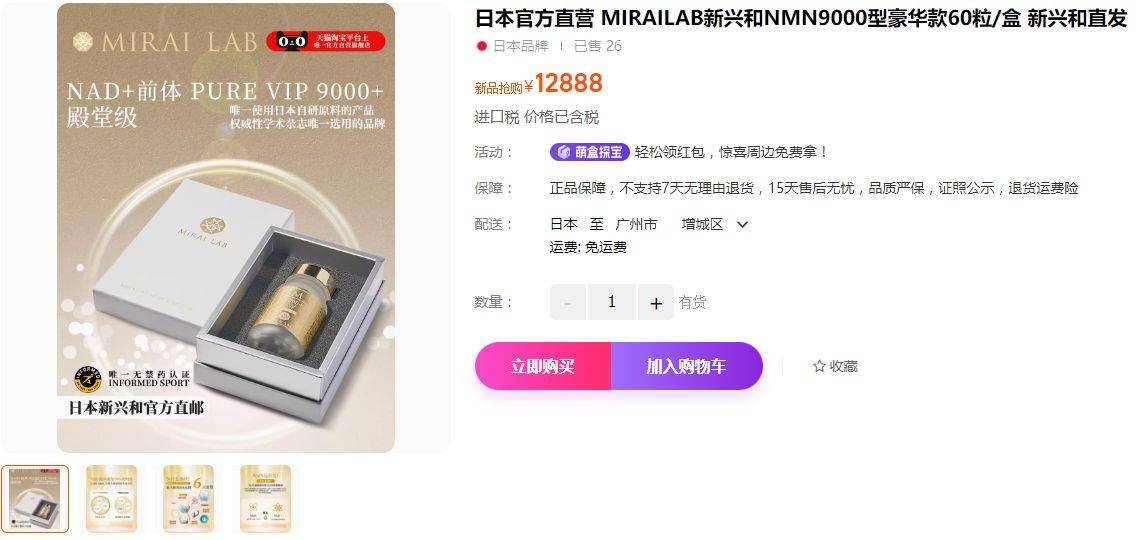Viewport: 1147px width, 540px height.
Task: Click the quantity input field
Action: click(612, 302)
